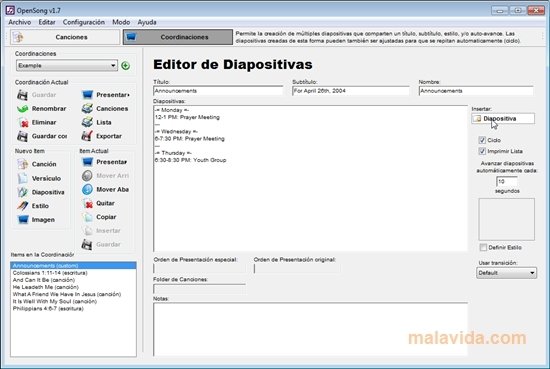The image size is (550, 369).
Task: Click the Guardar icon under Coordinación Actual
Action: click(x=22, y=95)
